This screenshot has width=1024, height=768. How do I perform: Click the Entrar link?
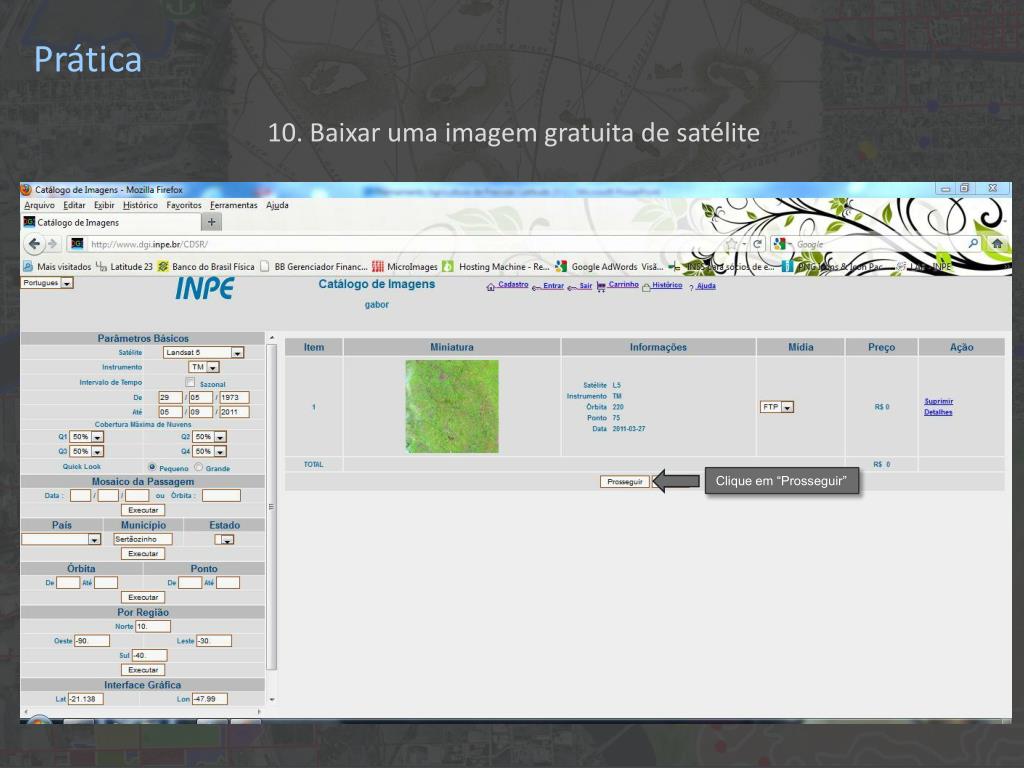553,285
